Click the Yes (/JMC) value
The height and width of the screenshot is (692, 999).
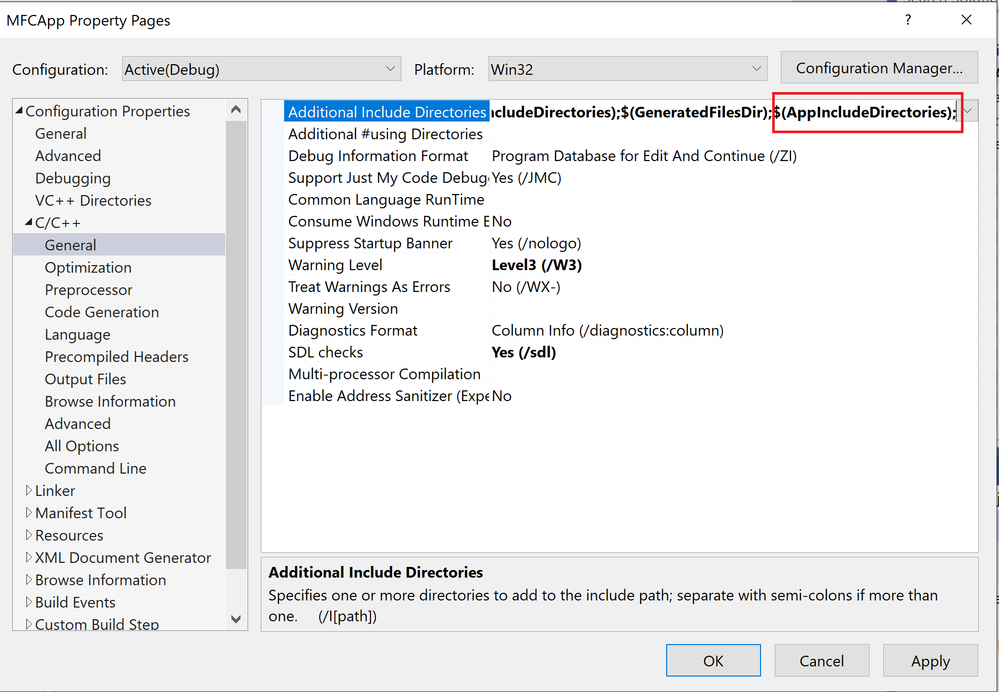pyautogui.click(x=526, y=177)
